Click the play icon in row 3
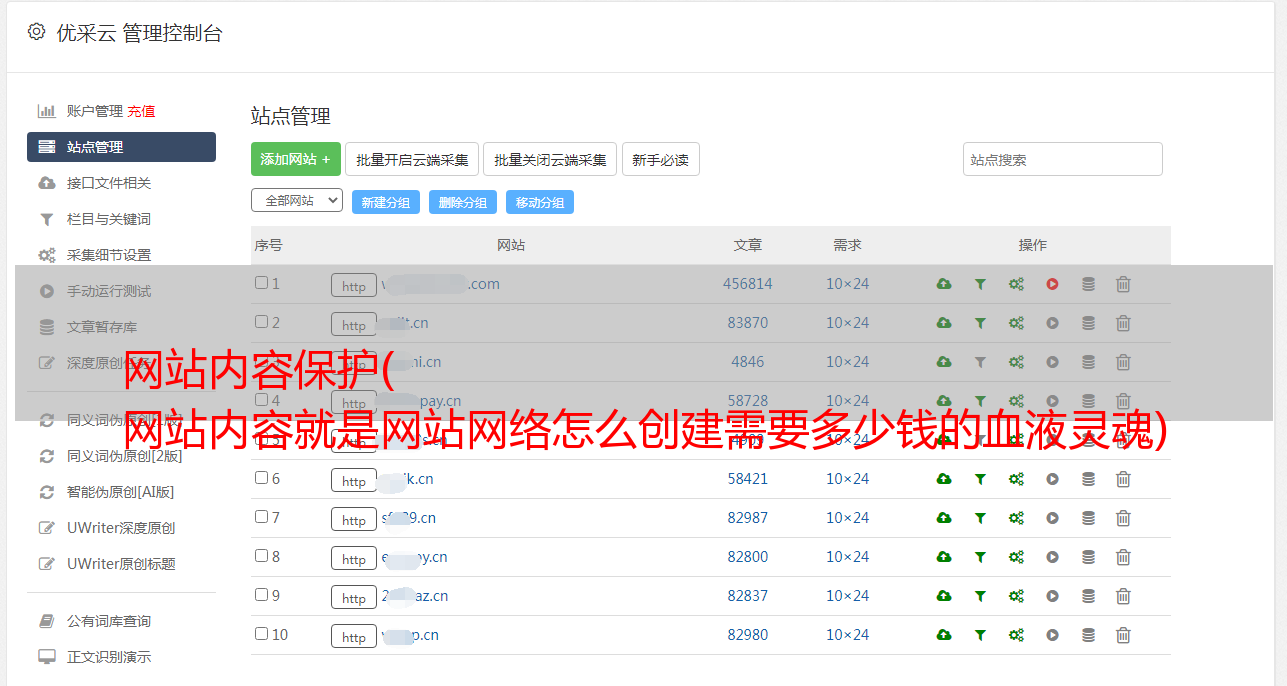1287x686 pixels. coord(1052,362)
